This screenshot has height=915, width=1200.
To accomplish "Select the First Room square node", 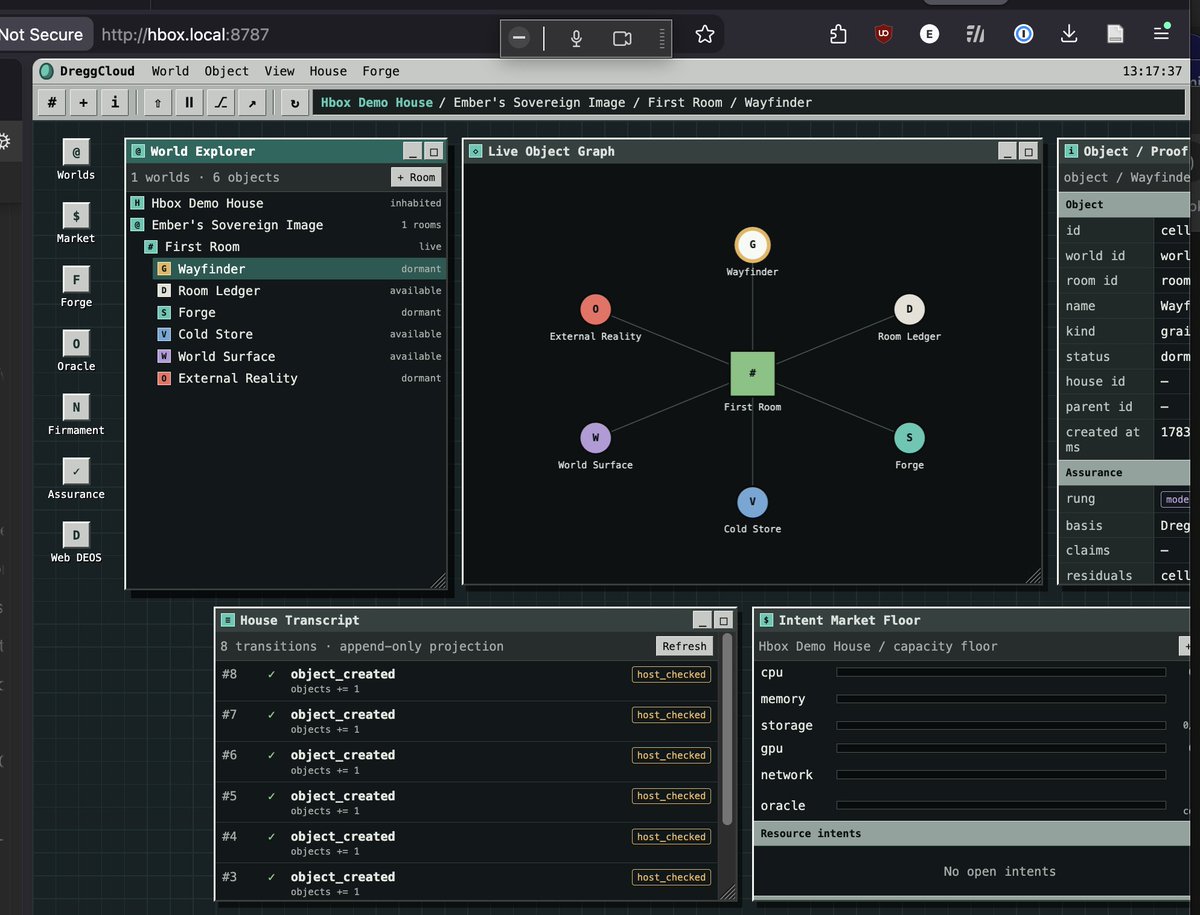I will (x=752, y=373).
